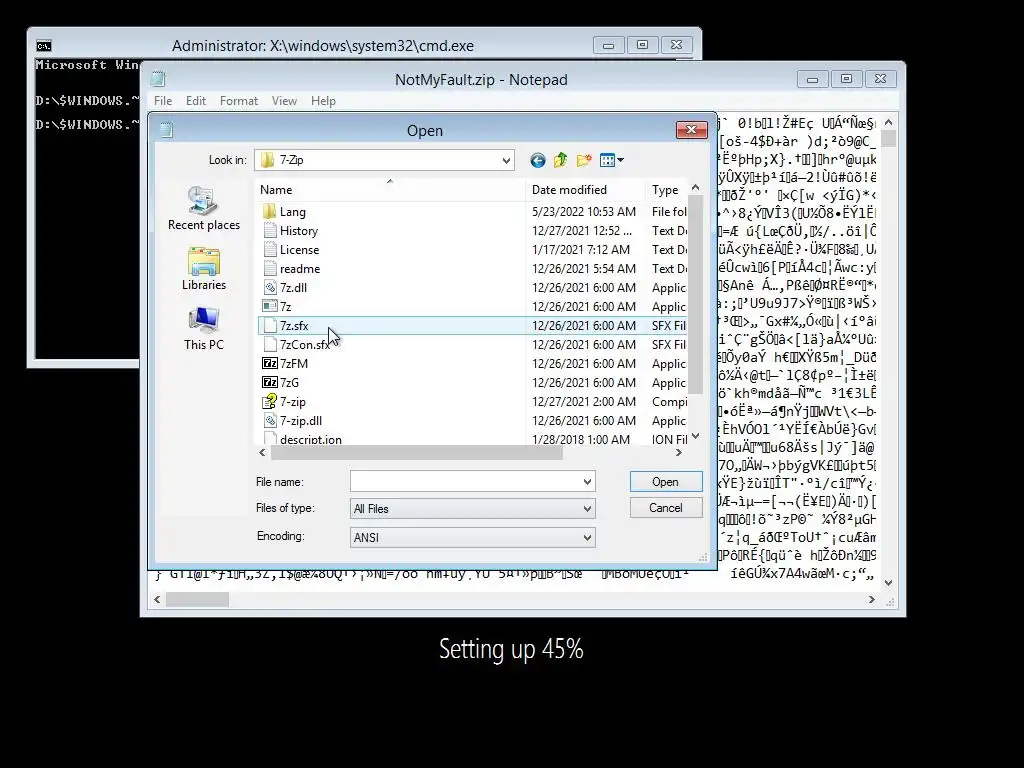
Task: Open the Notepad View menu
Action: 284,101
